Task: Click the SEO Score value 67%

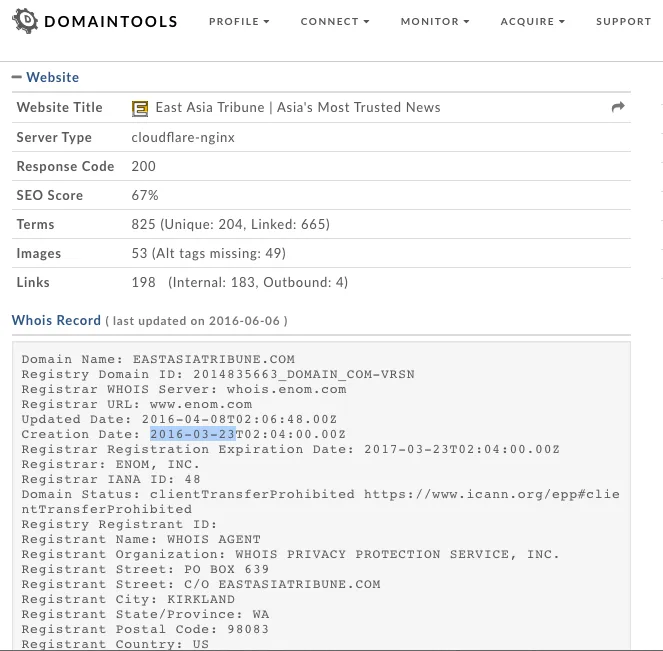Action: [145, 195]
